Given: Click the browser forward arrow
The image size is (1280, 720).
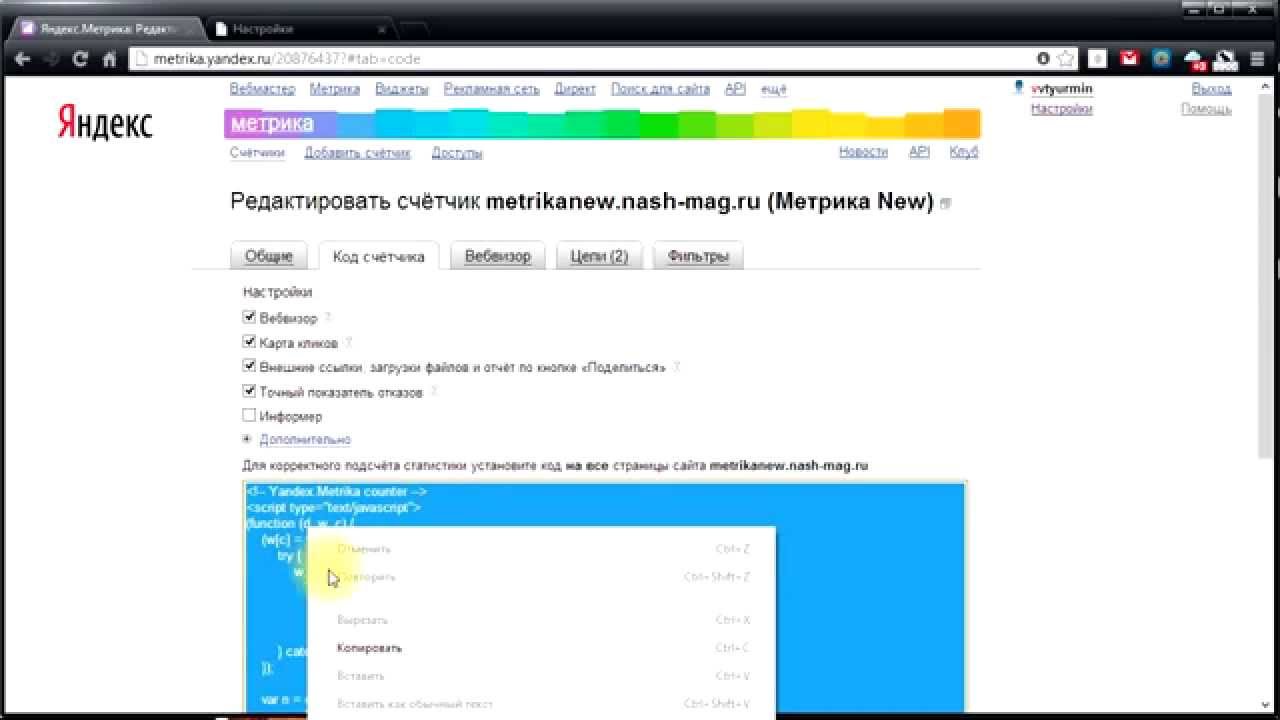Looking at the screenshot, I should pyautogui.click(x=52, y=59).
